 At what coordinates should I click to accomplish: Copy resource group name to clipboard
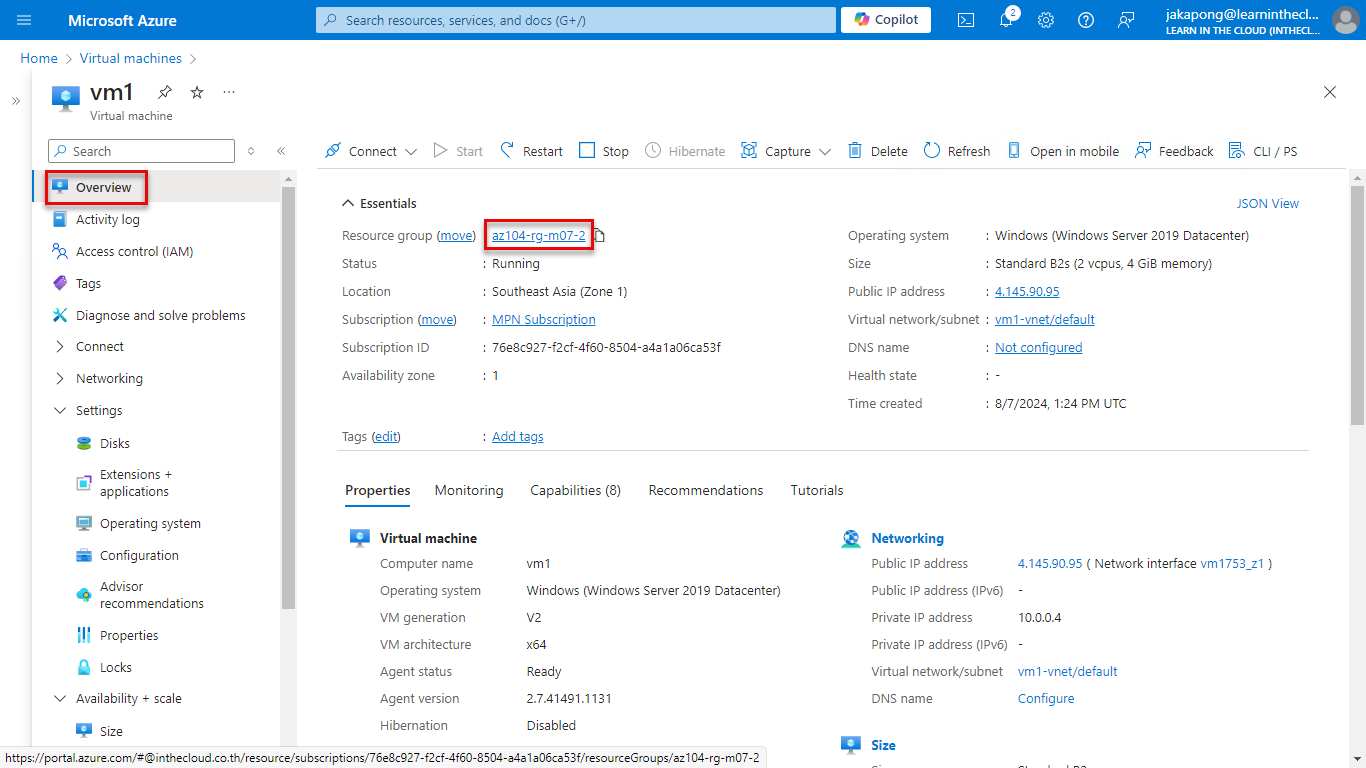pos(600,236)
